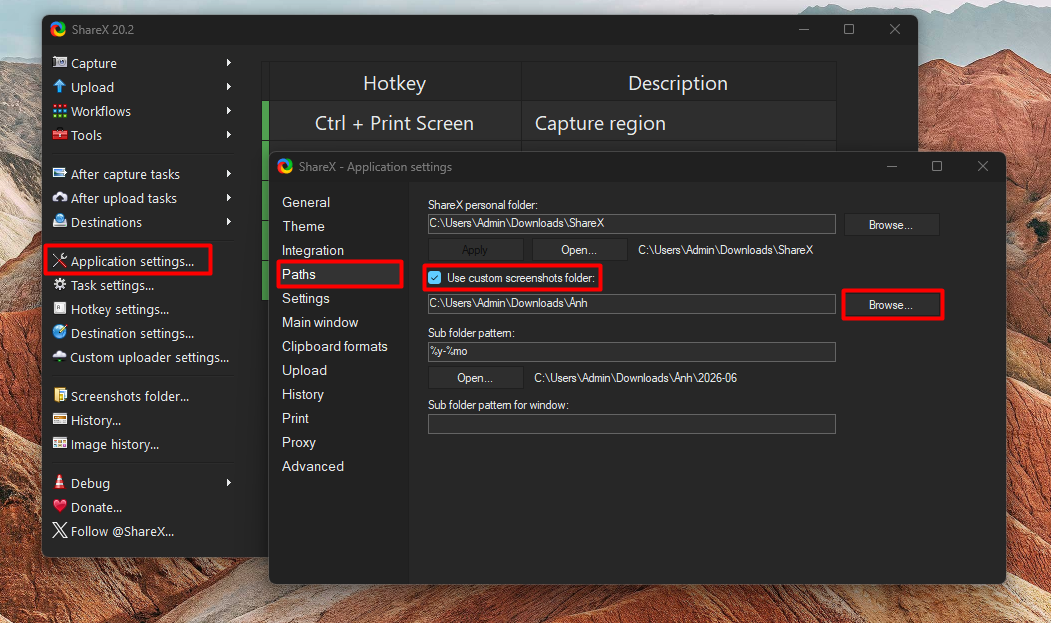The height and width of the screenshot is (623, 1051).
Task: Open the Advanced settings tab
Action: point(312,466)
